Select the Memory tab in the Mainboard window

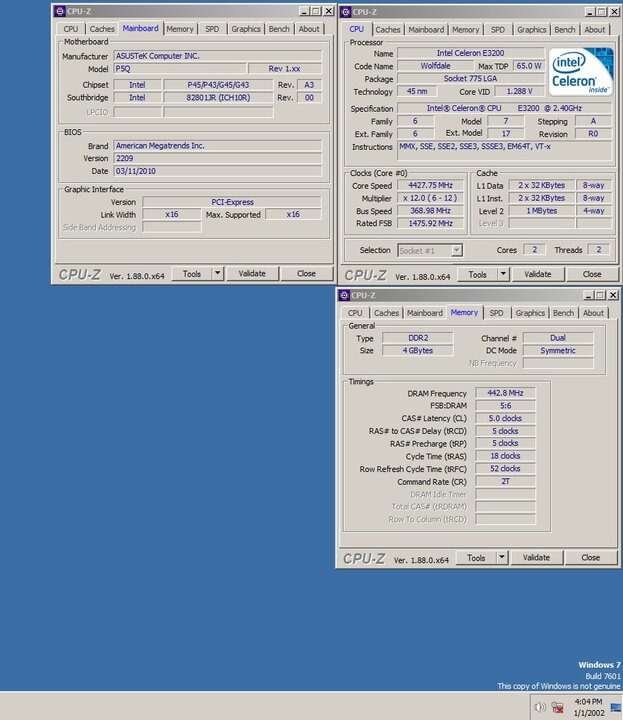pos(180,28)
